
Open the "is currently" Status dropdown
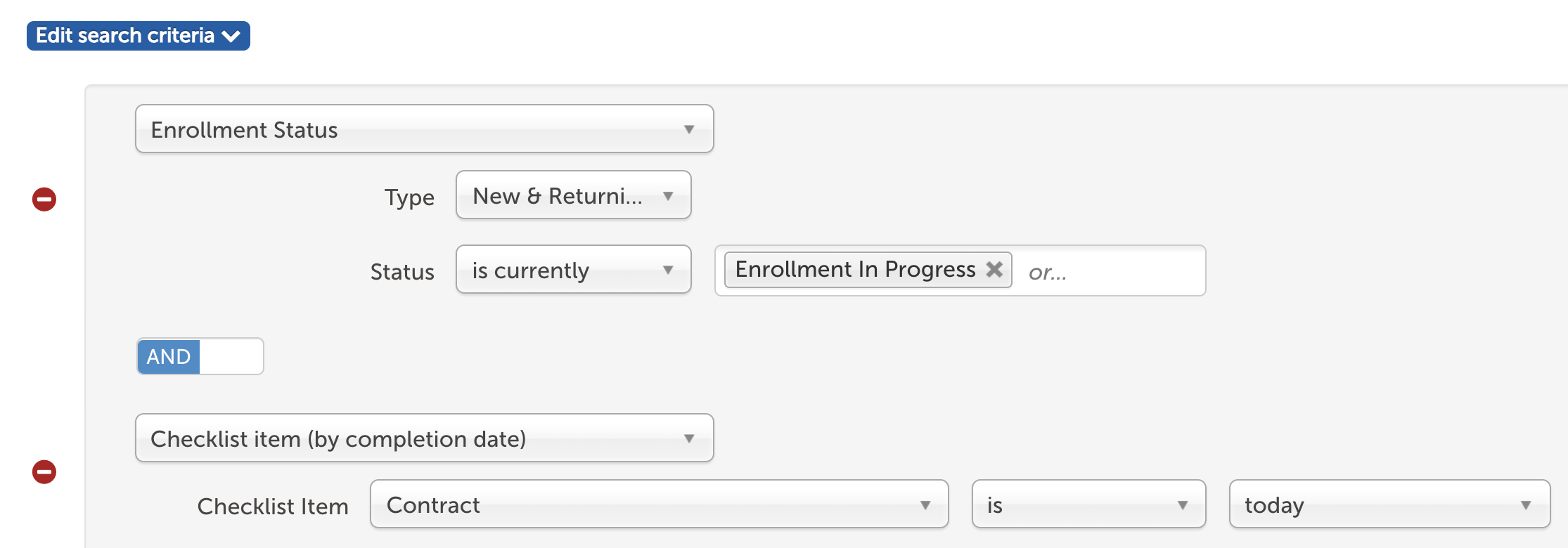pos(574,270)
